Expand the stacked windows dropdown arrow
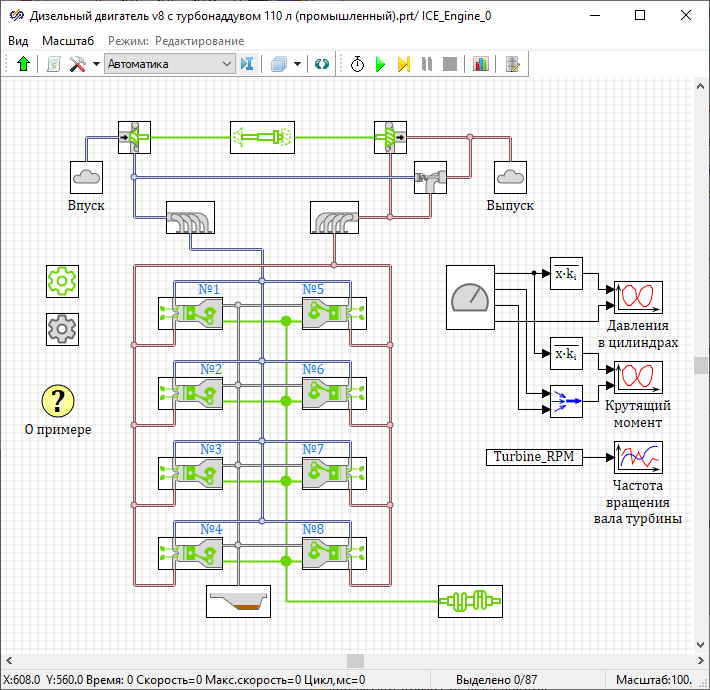 click(297, 64)
